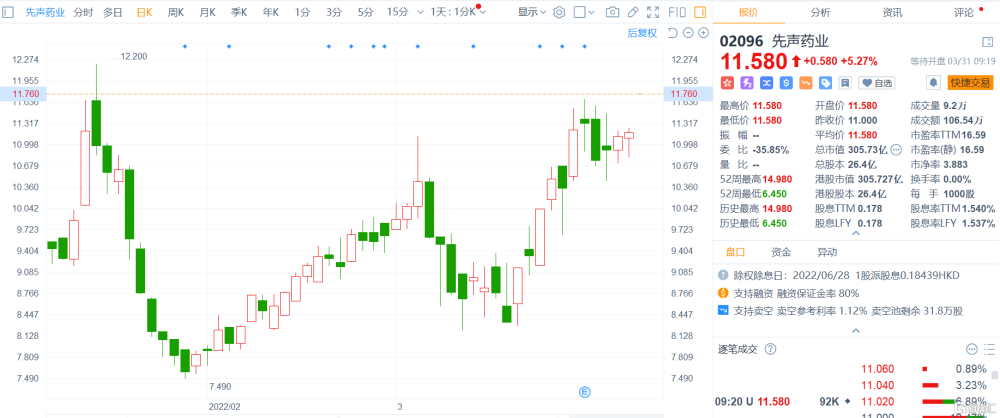Open help for 逐笔成交

[x=770, y=349]
